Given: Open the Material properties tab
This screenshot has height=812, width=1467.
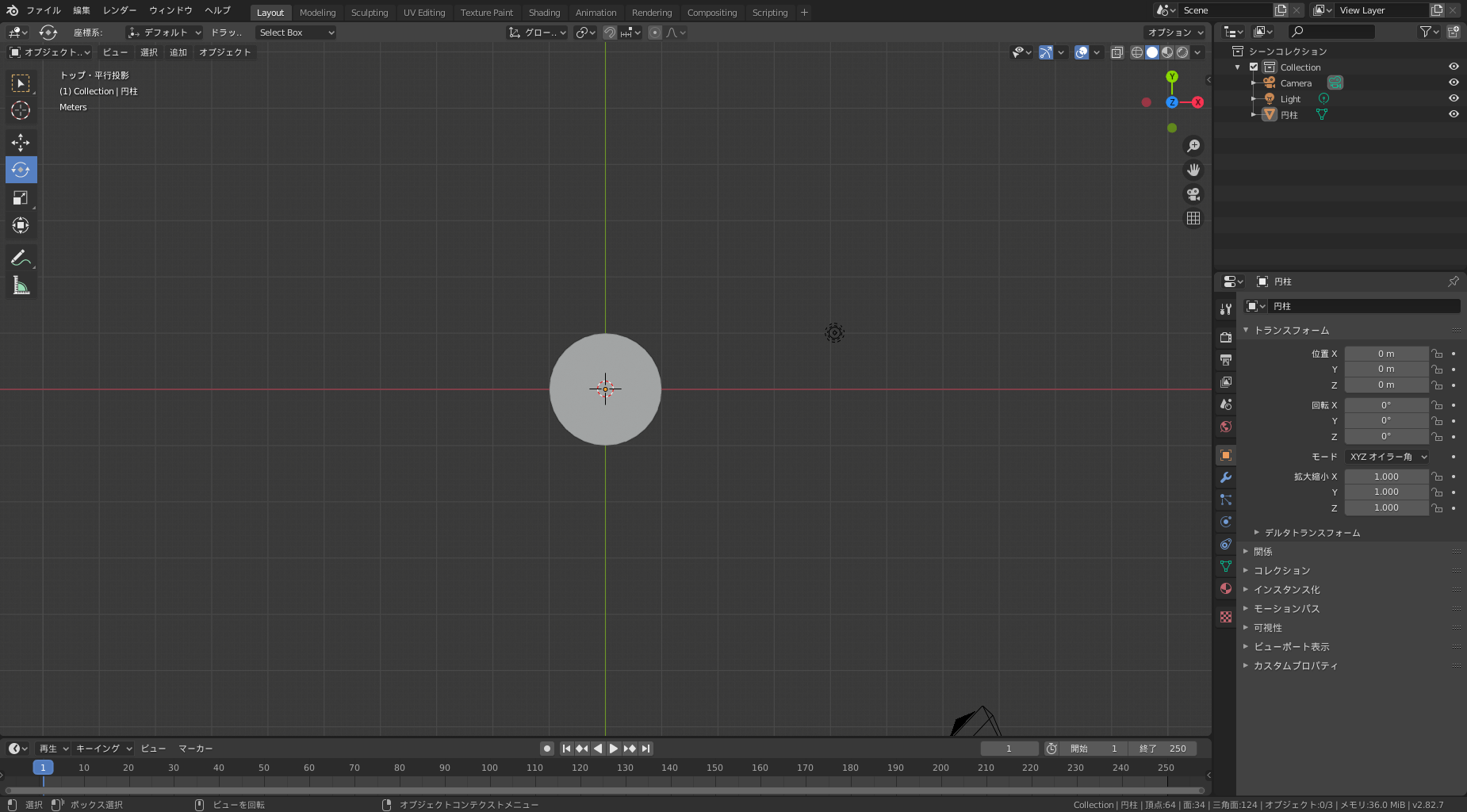Looking at the screenshot, I should pyautogui.click(x=1225, y=588).
